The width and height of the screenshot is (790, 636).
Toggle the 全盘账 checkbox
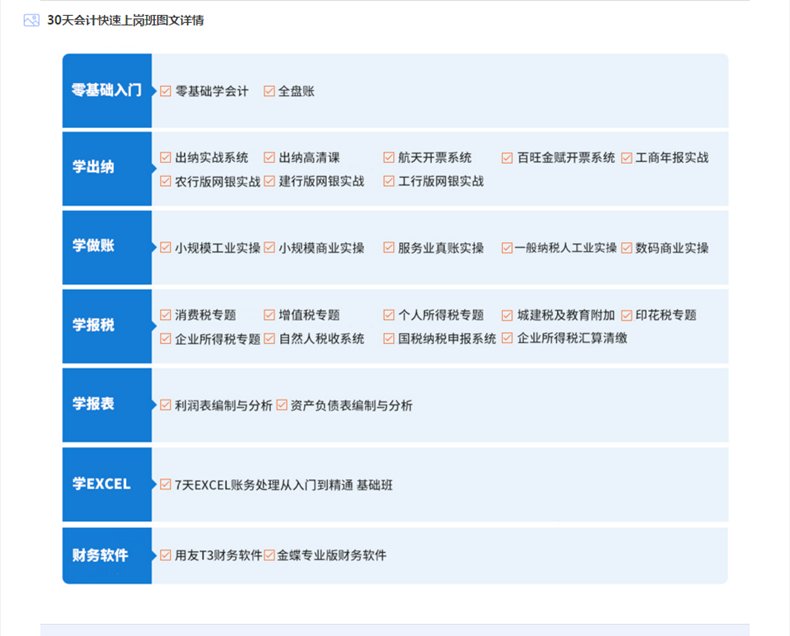[x=270, y=91]
